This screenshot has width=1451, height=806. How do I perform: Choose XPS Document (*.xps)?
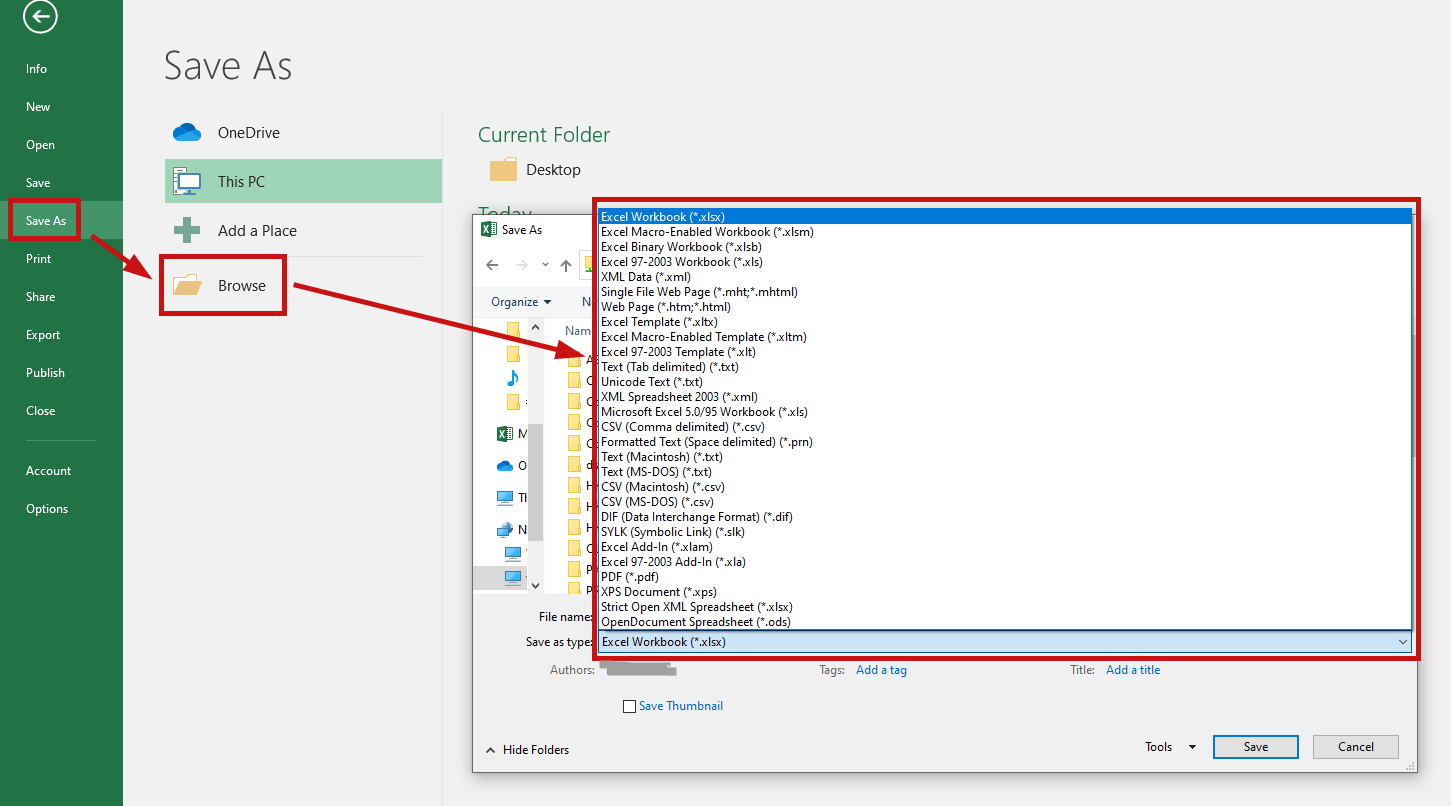1005,592
